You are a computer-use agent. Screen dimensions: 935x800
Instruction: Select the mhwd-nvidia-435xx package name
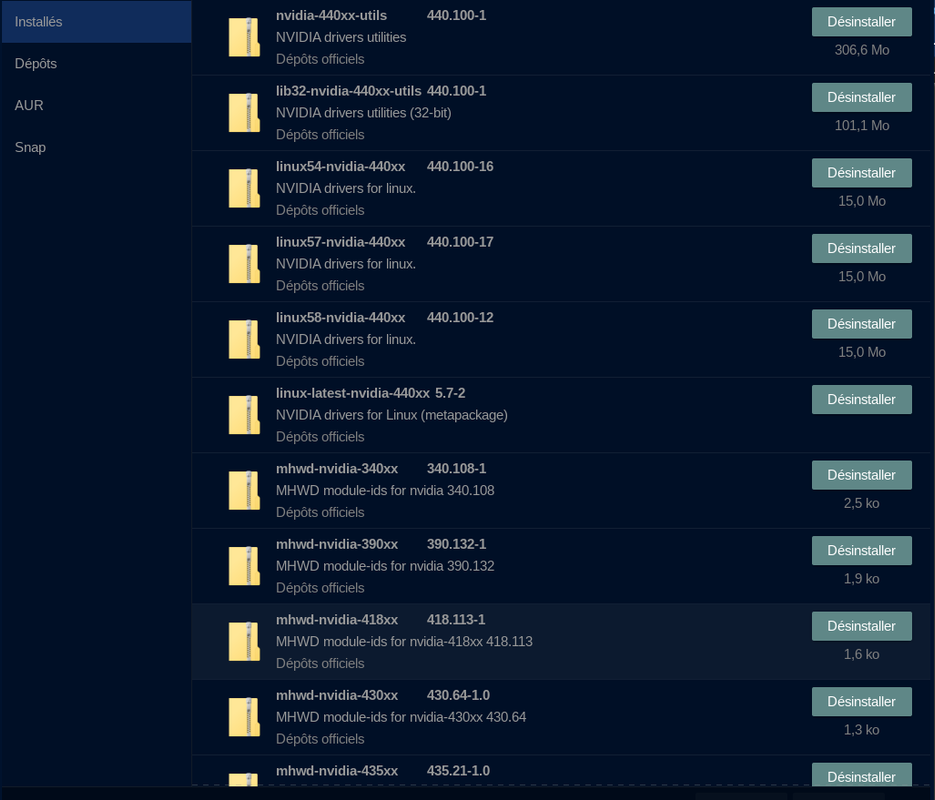click(x=337, y=771)
